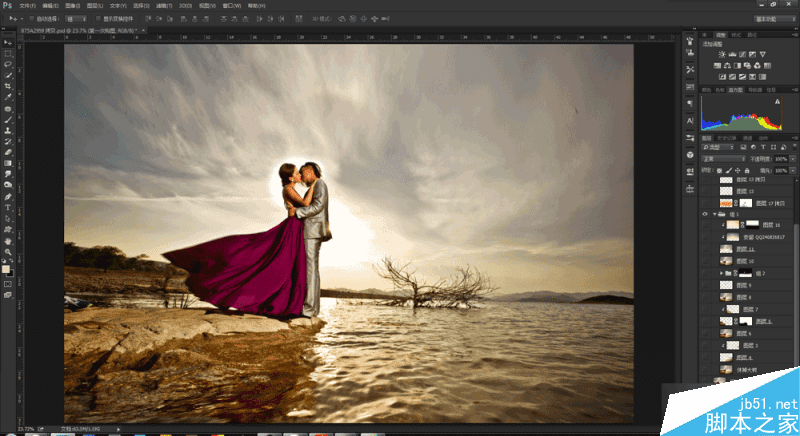Select the Hand tool in toolbox
The image size is (800, 436).
[8, 241]
